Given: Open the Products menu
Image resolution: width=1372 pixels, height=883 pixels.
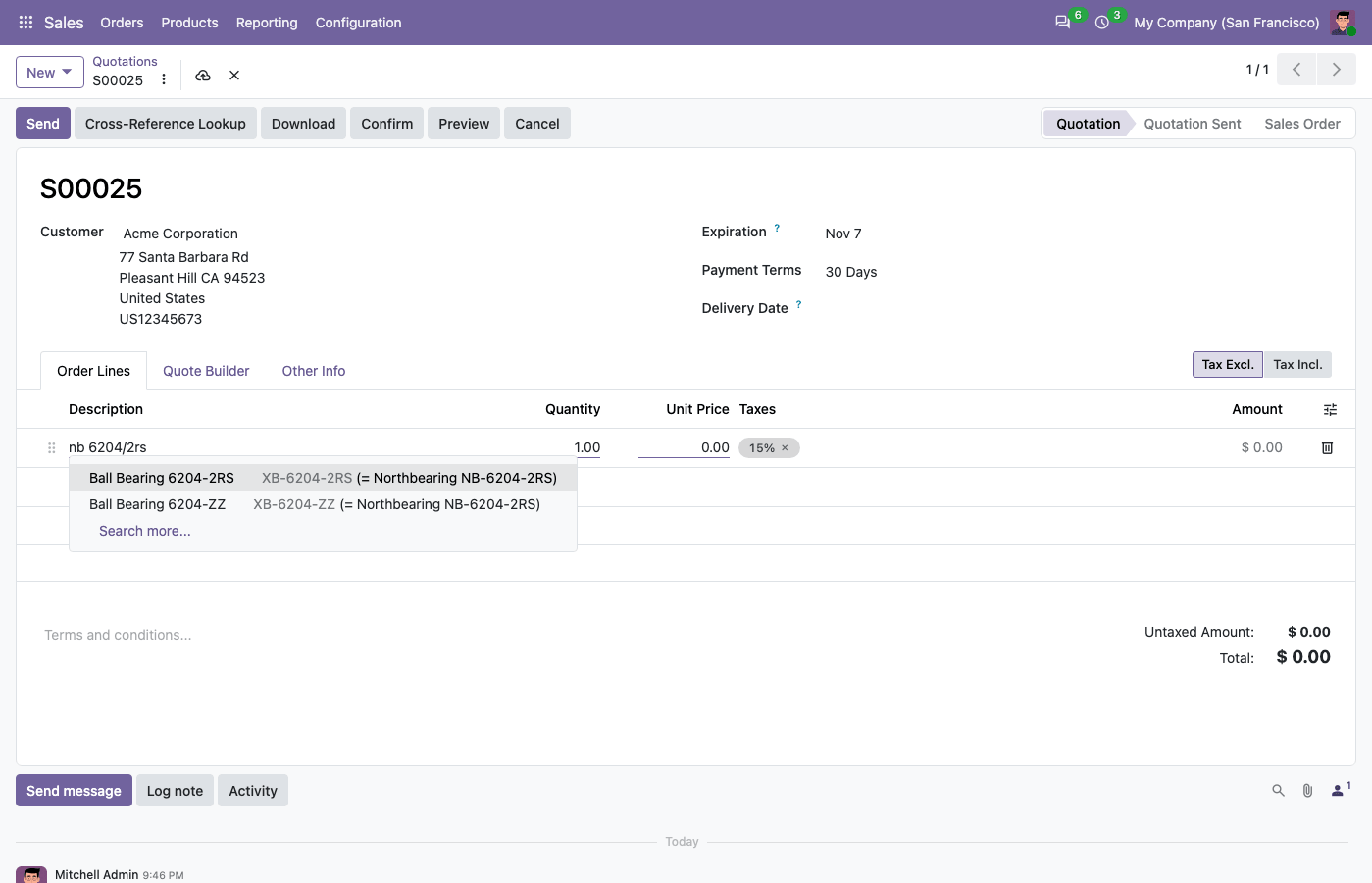Looking at the screenshot, I should (189, 23).
